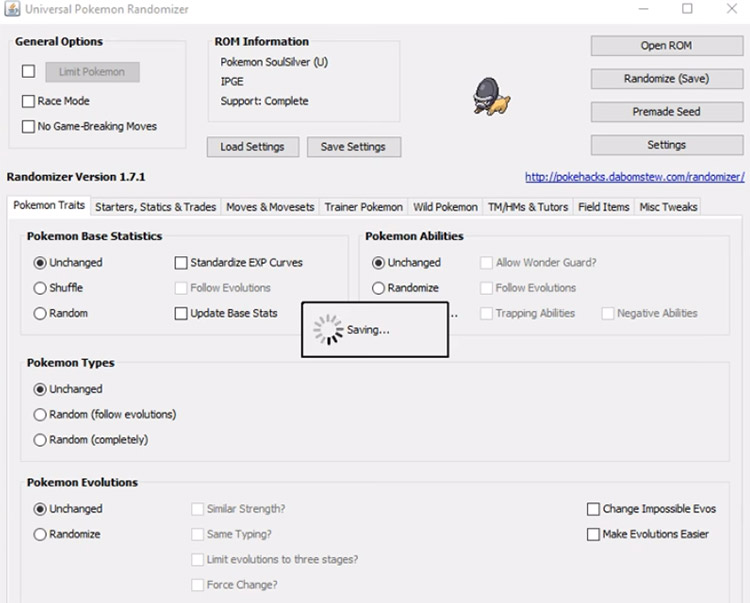750x603 pixels.
Task: Open the Settings button menu
Action: point(666,144)
